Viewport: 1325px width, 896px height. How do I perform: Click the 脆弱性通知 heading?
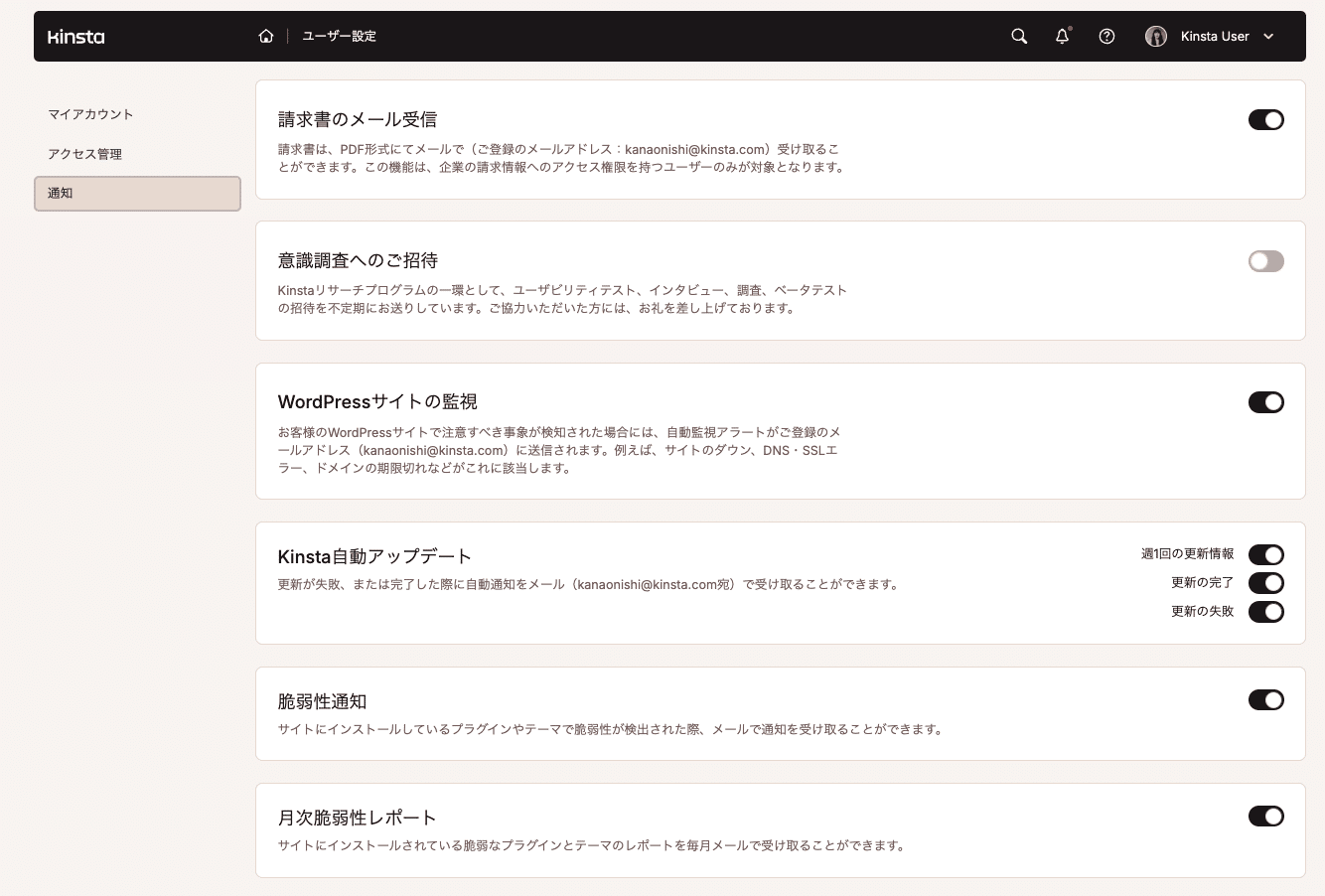tap(323, 701)
